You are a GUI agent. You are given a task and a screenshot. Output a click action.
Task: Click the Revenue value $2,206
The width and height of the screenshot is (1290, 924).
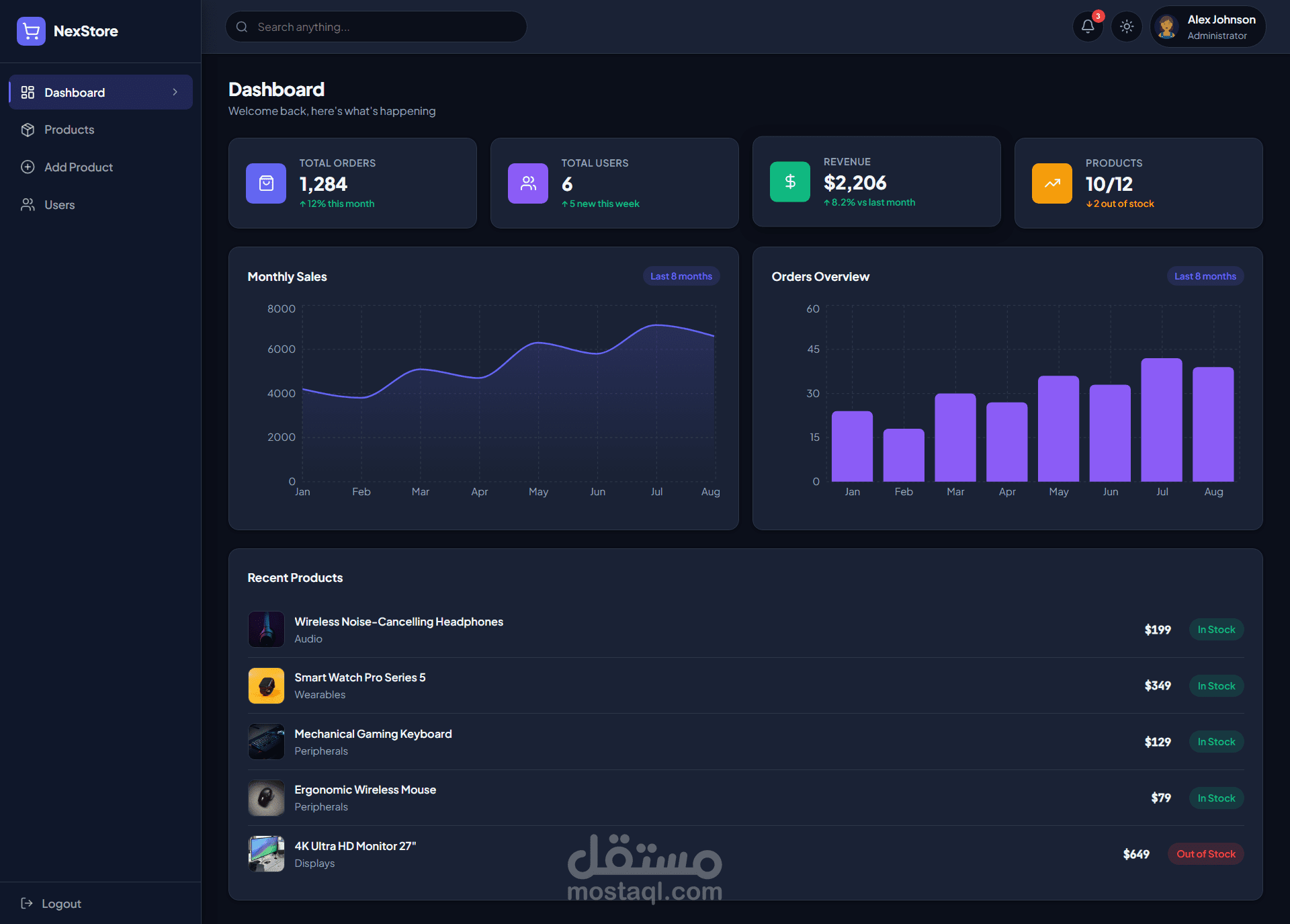[855, 182]
